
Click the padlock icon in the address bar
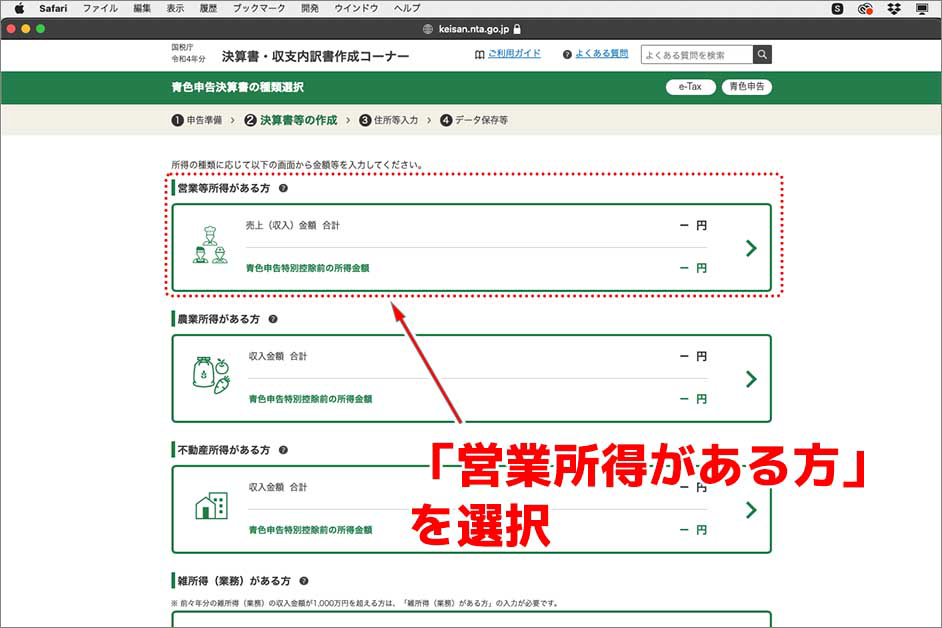(x=516, y=30)
